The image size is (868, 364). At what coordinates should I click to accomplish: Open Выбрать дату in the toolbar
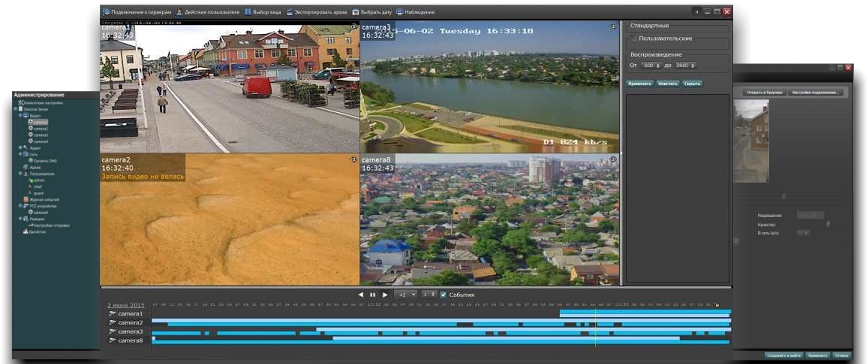point(372,12)
